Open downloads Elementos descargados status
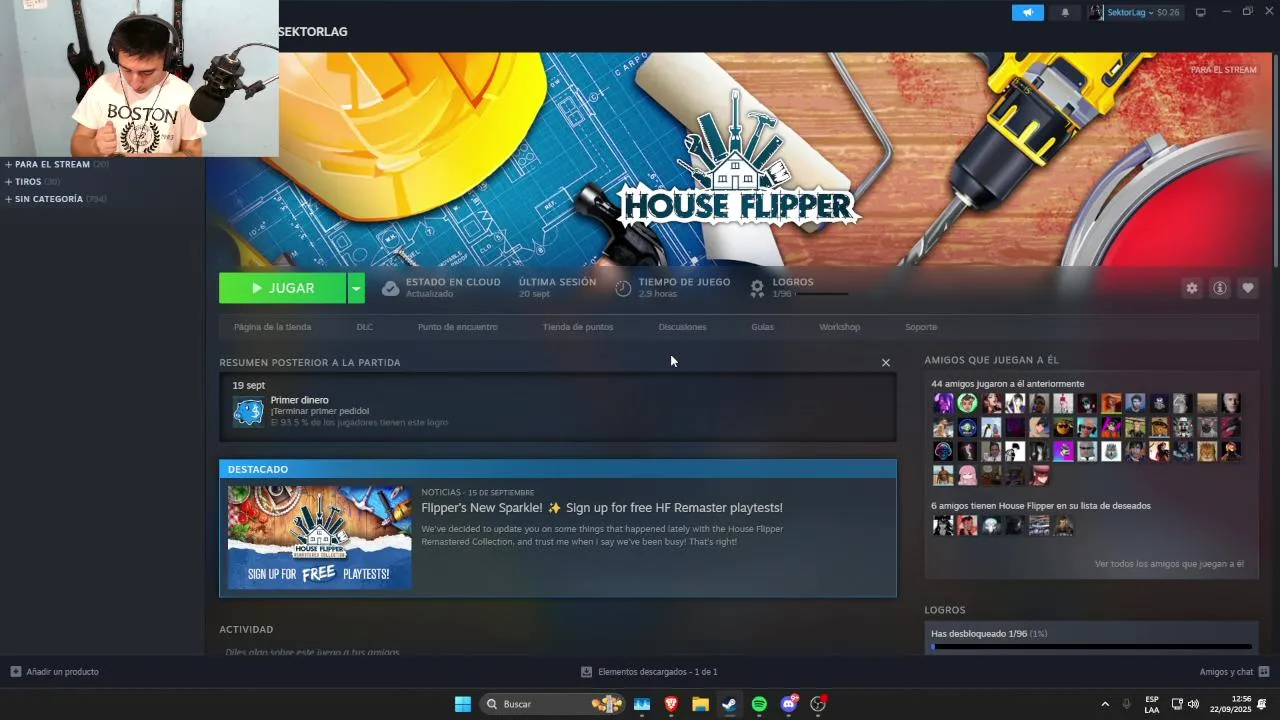Image resolution: width=1280 pixels, height=720 pixels. (x=649, y=672)
